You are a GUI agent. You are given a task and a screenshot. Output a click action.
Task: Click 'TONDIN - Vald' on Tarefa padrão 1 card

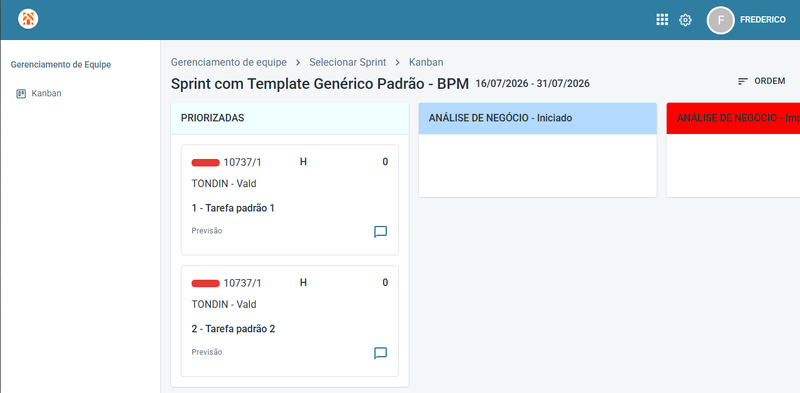coord(224,184)
